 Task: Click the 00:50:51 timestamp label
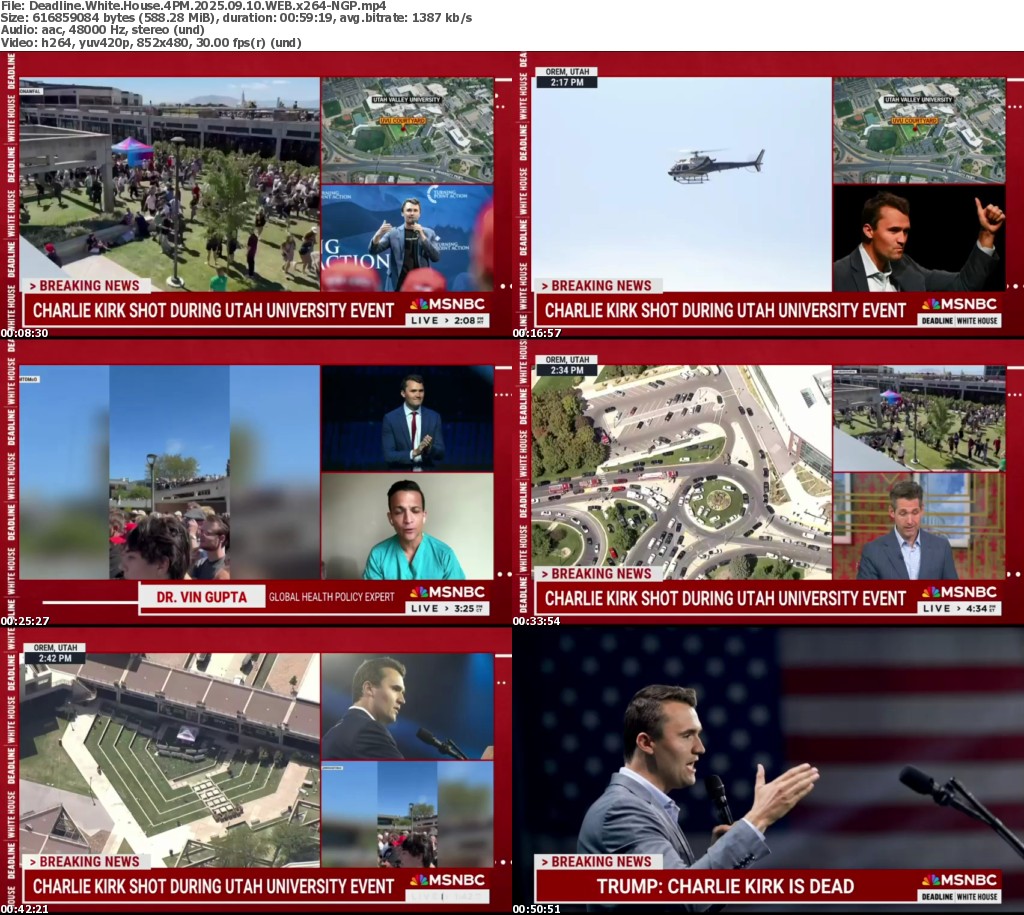pos(536,909)
